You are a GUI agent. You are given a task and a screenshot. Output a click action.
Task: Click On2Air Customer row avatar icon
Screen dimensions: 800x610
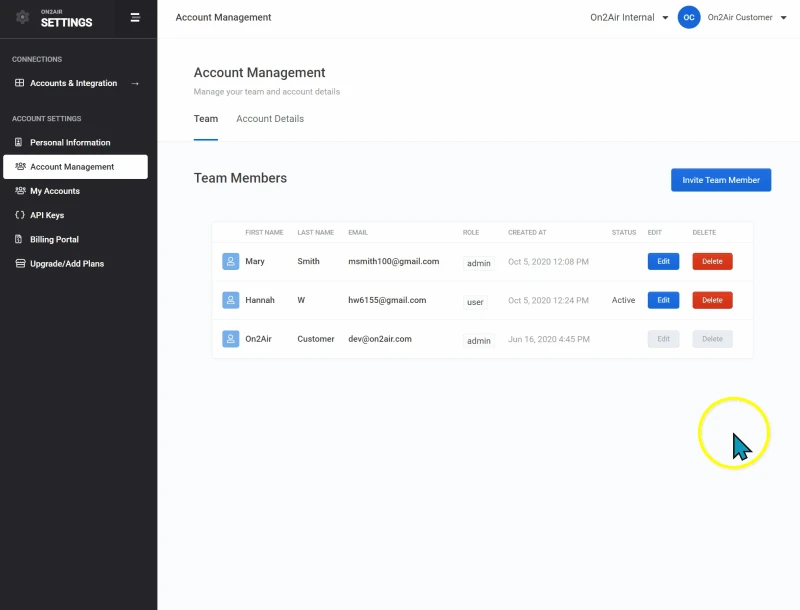231,339
